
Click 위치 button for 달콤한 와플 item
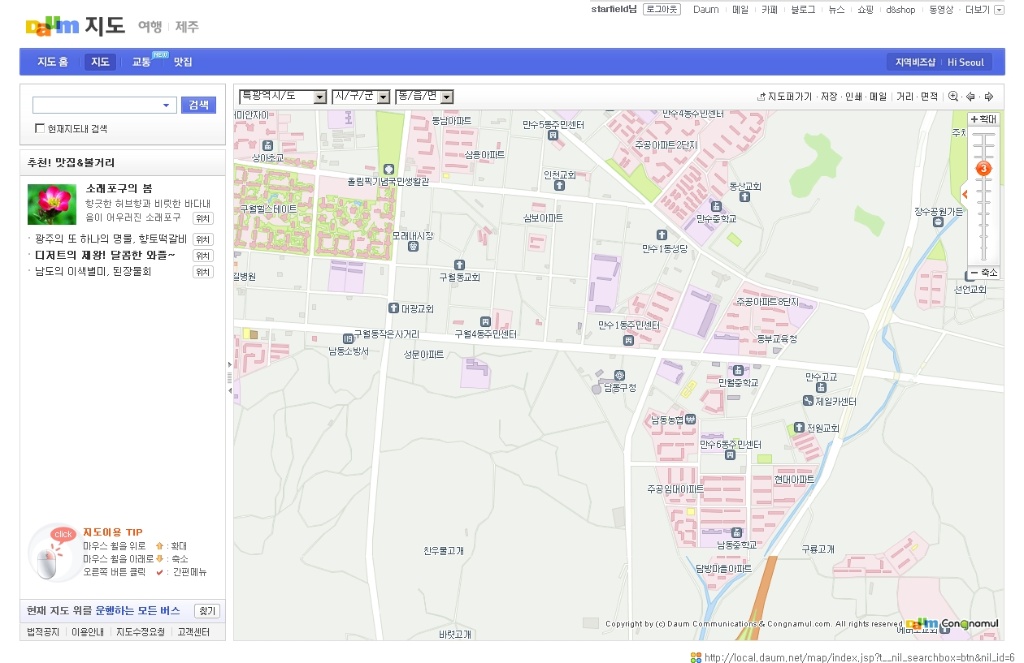203,255
